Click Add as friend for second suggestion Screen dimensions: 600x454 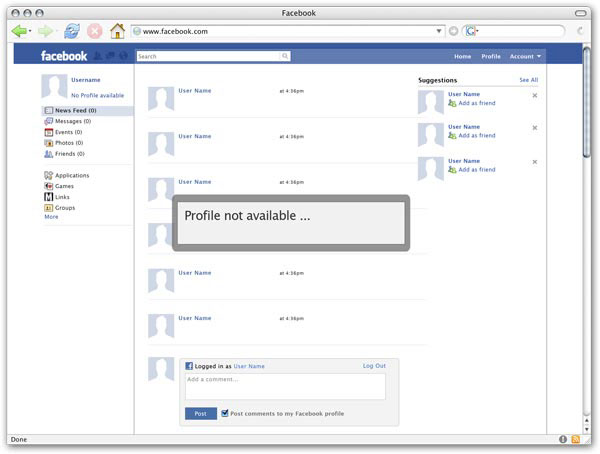(x=477, y=136)
